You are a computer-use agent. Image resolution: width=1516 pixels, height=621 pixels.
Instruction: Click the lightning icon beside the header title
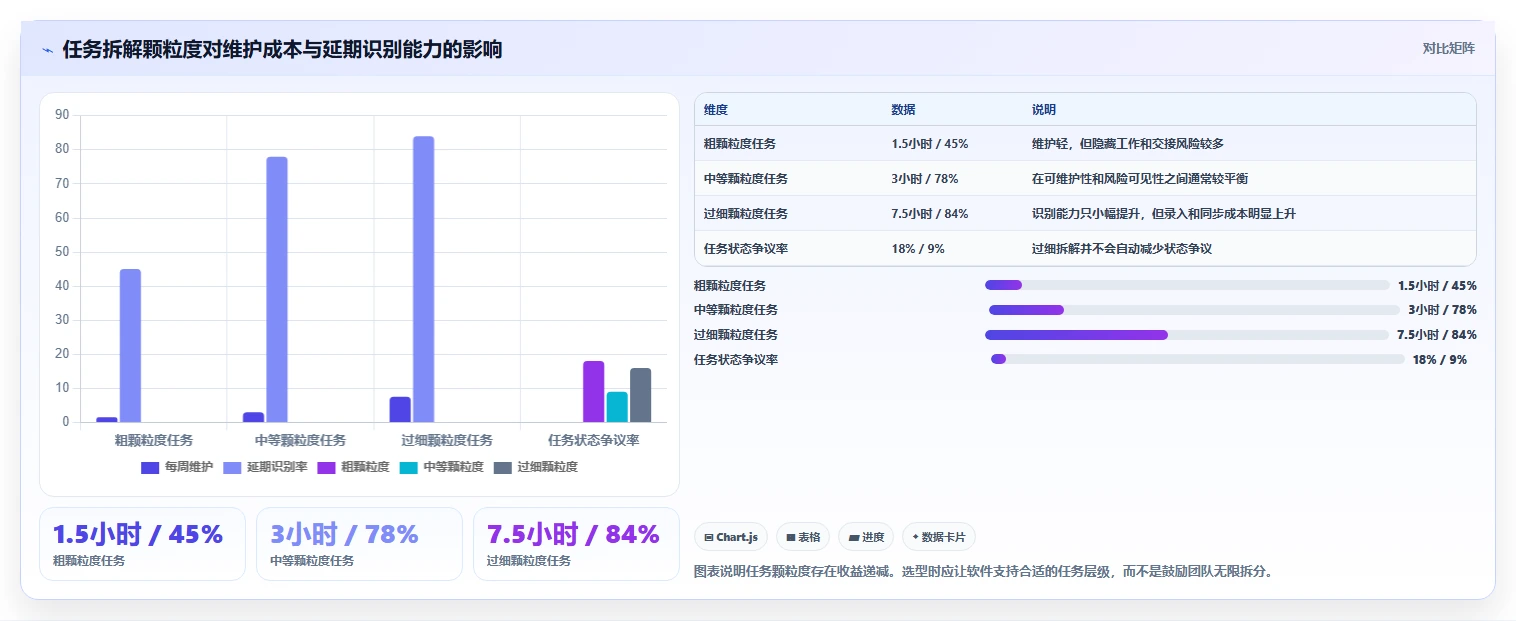(x=47, y=50)
